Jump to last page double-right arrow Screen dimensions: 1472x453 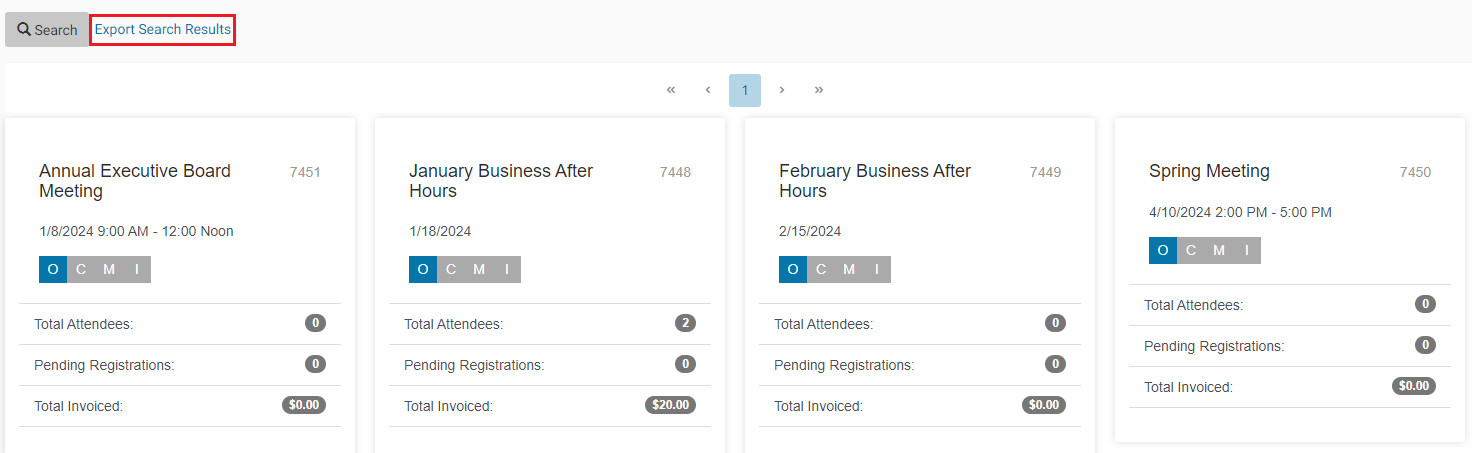coord(819,90)
